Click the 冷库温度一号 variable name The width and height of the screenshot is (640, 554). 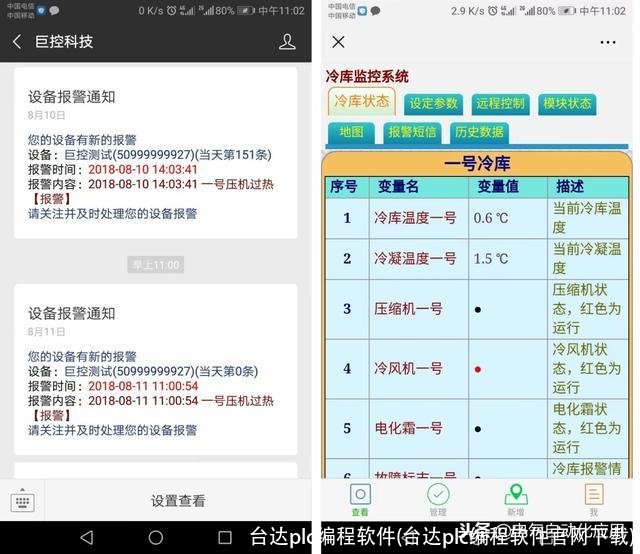pos(415,218)
